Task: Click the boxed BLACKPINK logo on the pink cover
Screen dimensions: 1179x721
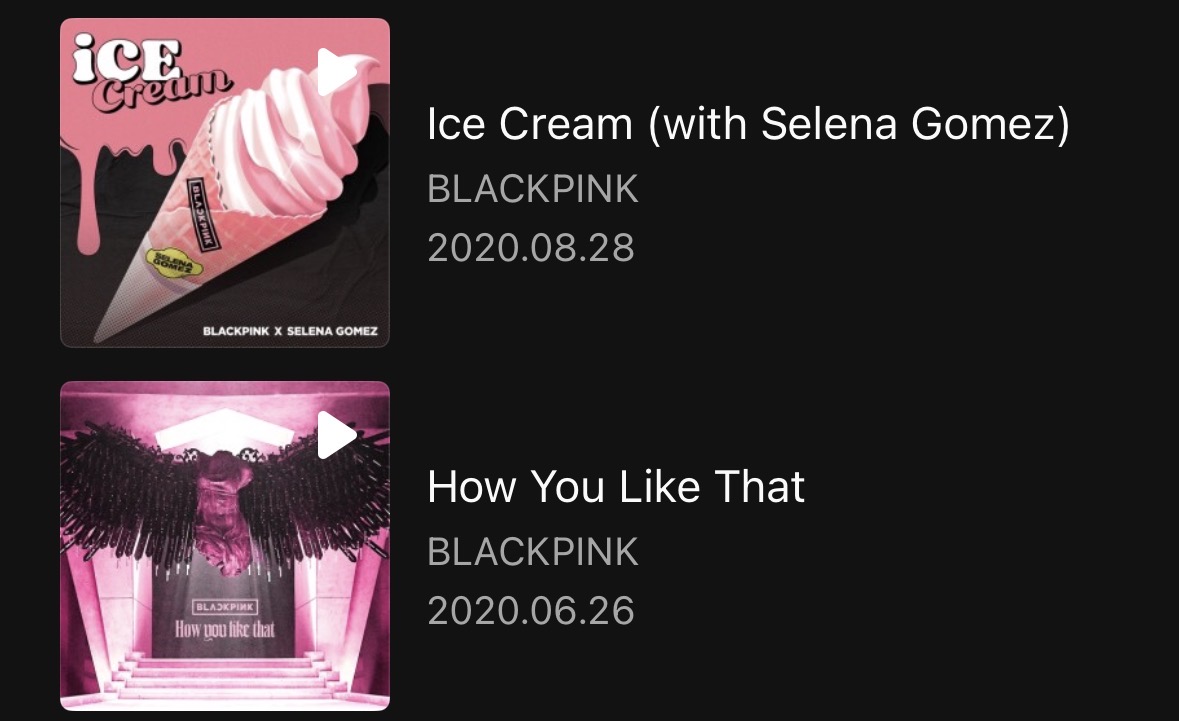Action: [224, 607]
